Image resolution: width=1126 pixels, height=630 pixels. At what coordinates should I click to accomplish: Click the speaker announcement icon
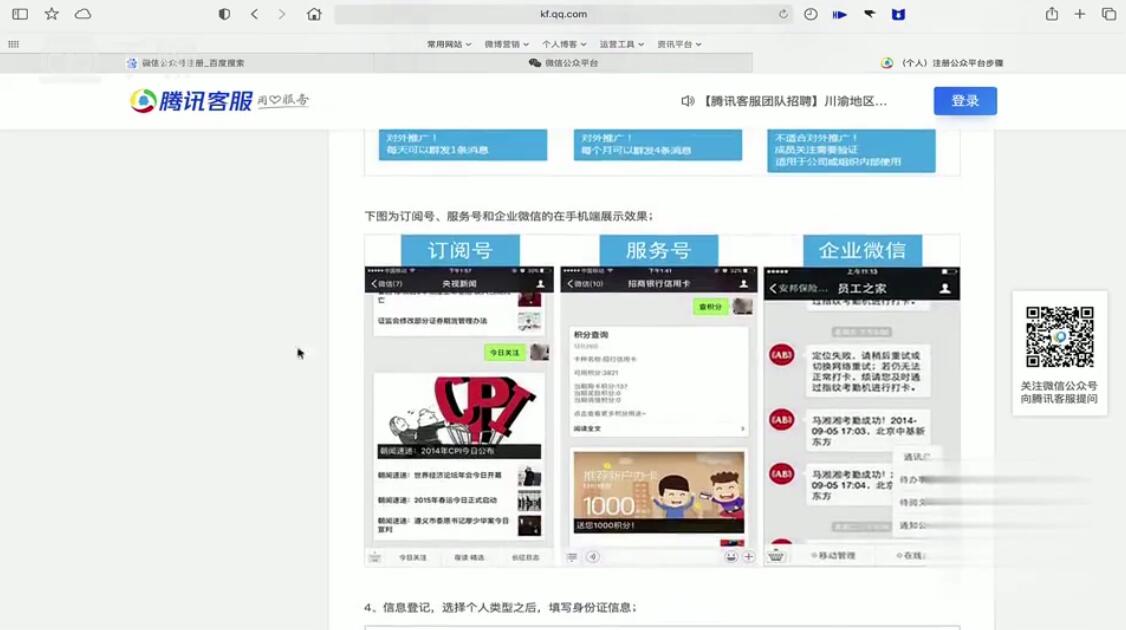688,101
